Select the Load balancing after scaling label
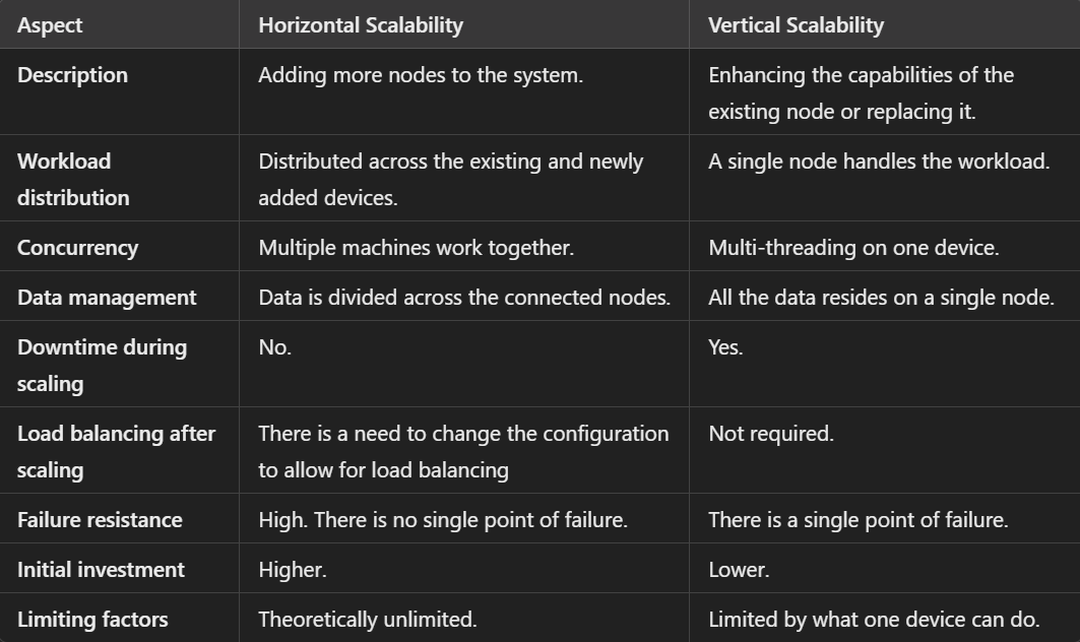1080x642 pixels. tap(116, 451)
